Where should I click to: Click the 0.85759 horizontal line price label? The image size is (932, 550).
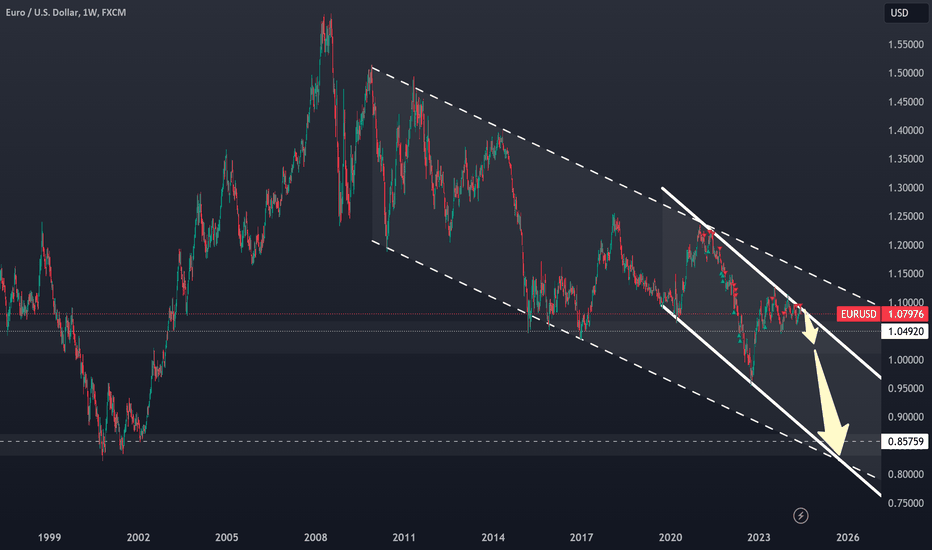pos(905,441)
